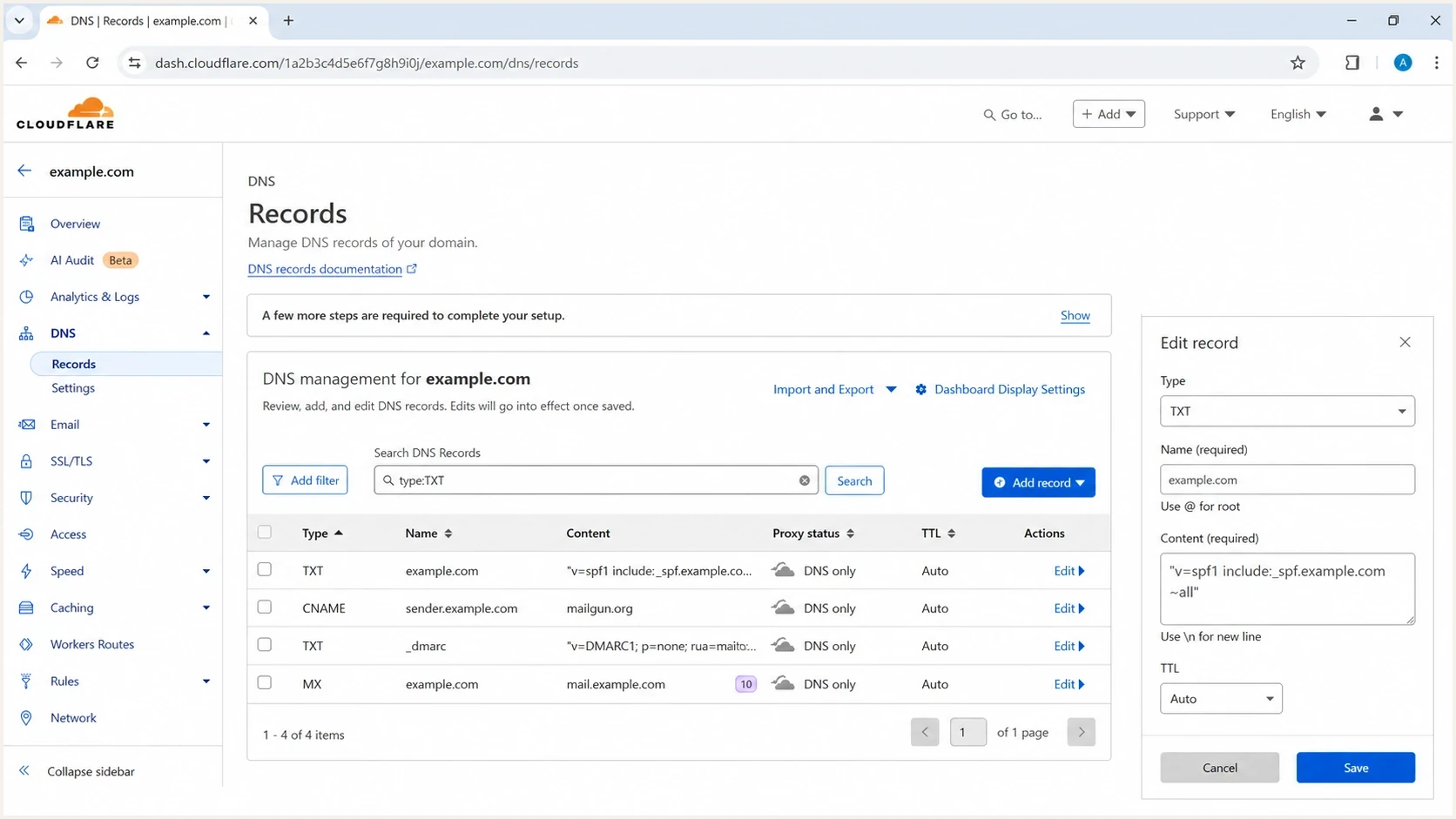
Task: Click the Workers Routes diamond icon
Action: coord(26,644)
